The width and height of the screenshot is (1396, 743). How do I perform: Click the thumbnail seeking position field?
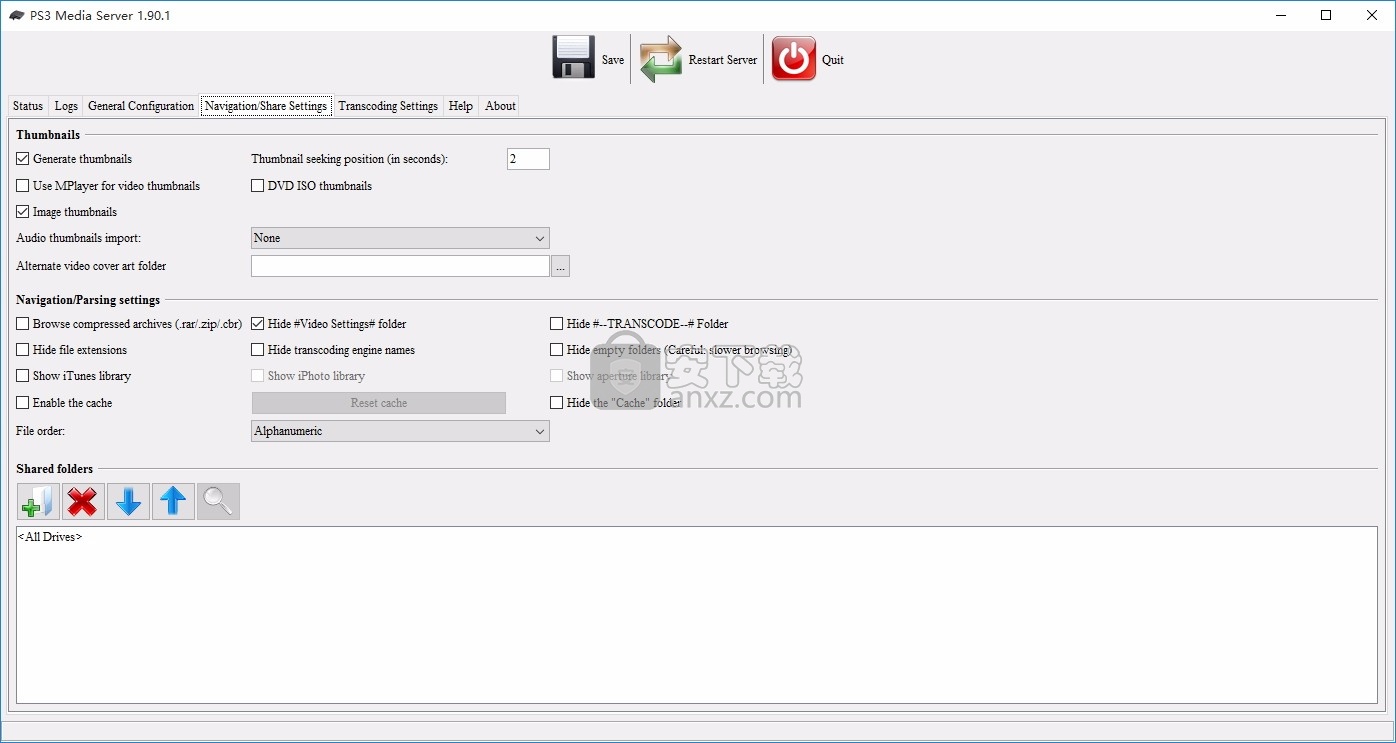(x=528, y=159)
